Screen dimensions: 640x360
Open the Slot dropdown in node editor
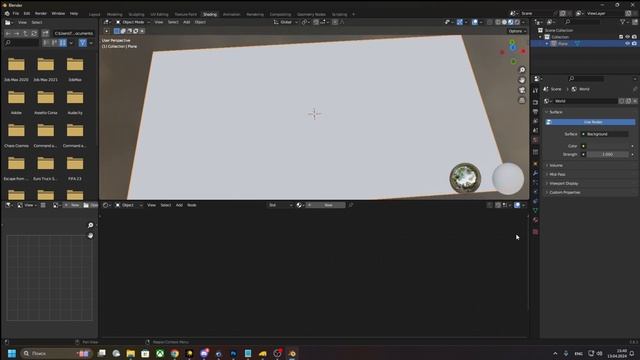tap(280, 205)
